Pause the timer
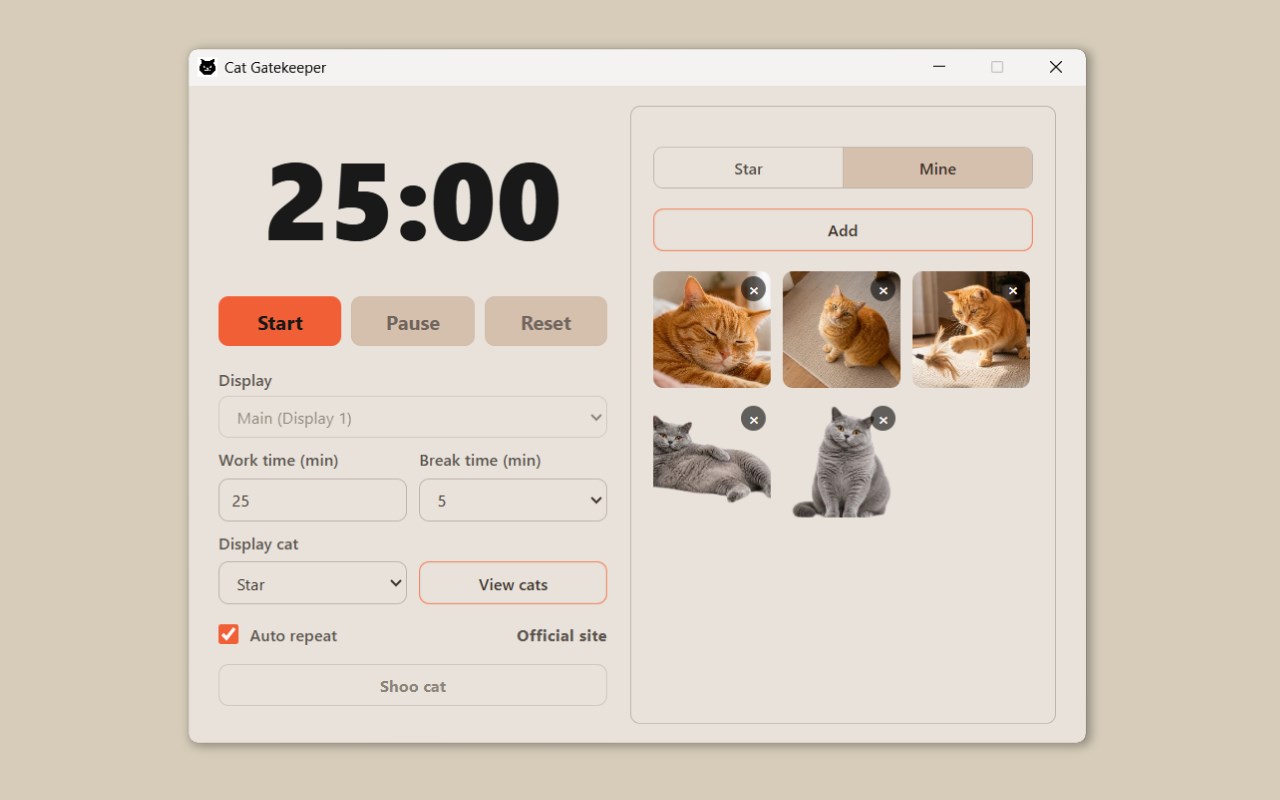 413,322
